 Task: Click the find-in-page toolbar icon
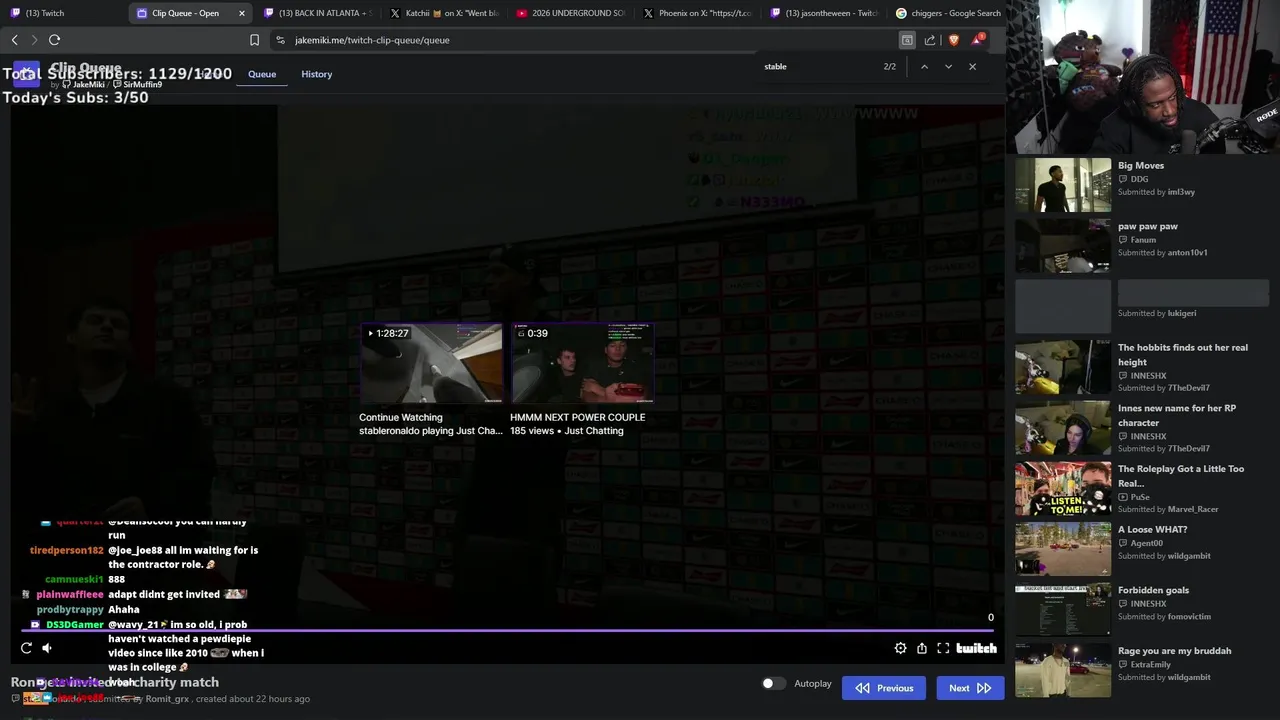point(907,40)
